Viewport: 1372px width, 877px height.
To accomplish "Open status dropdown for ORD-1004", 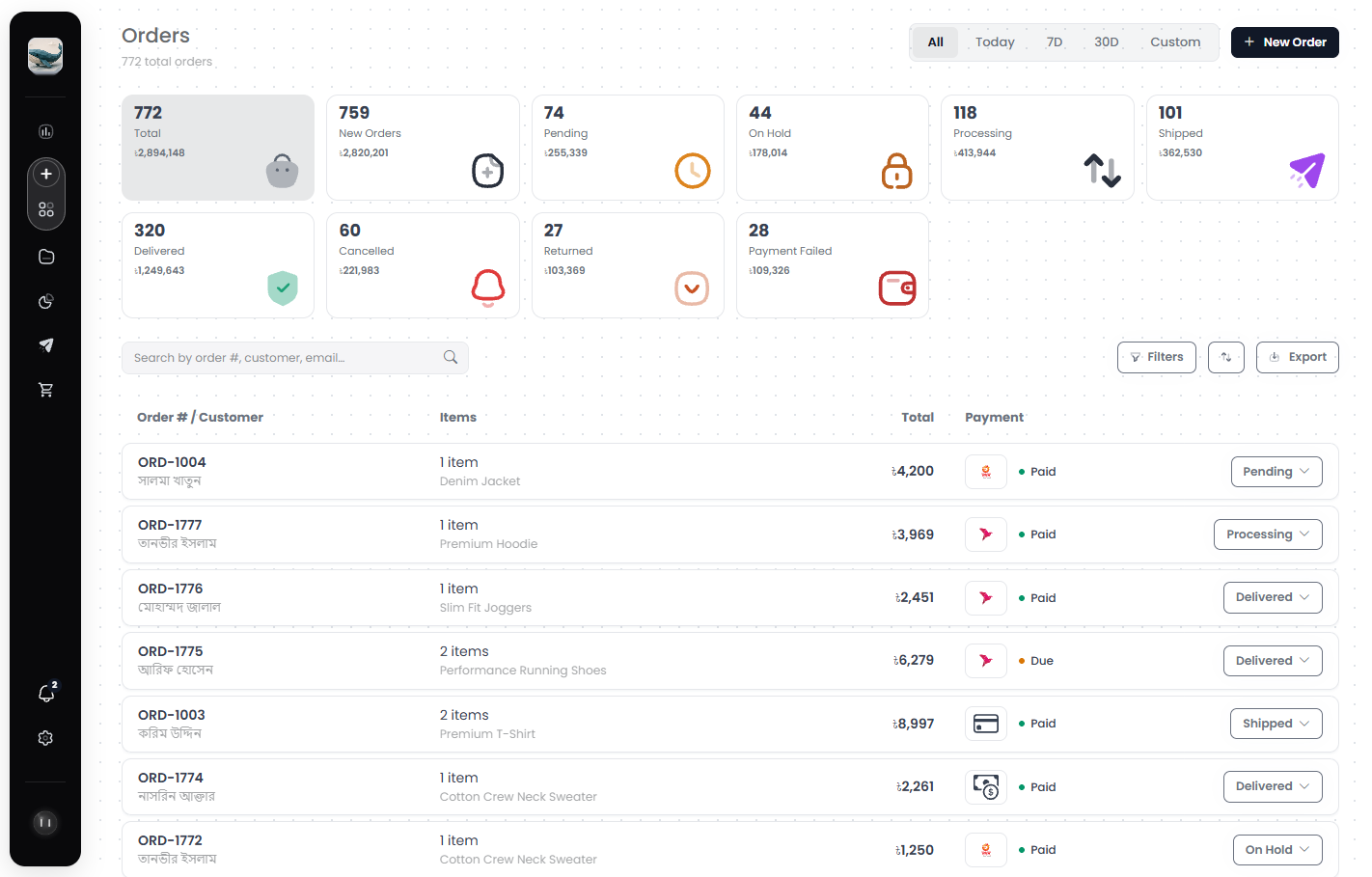I will [1276, 472].
